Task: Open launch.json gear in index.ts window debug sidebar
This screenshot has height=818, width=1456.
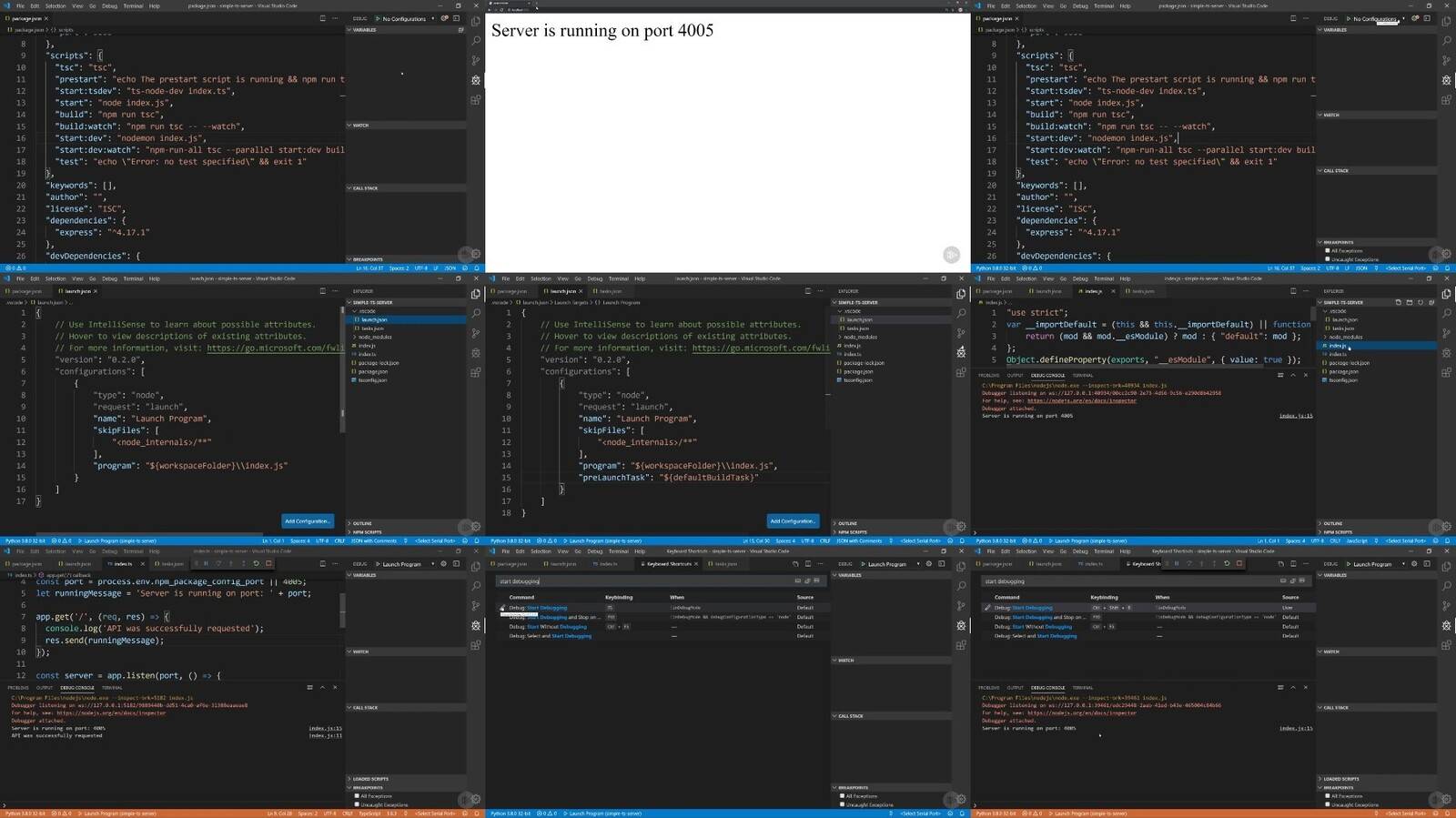Action: coord(444,563)
